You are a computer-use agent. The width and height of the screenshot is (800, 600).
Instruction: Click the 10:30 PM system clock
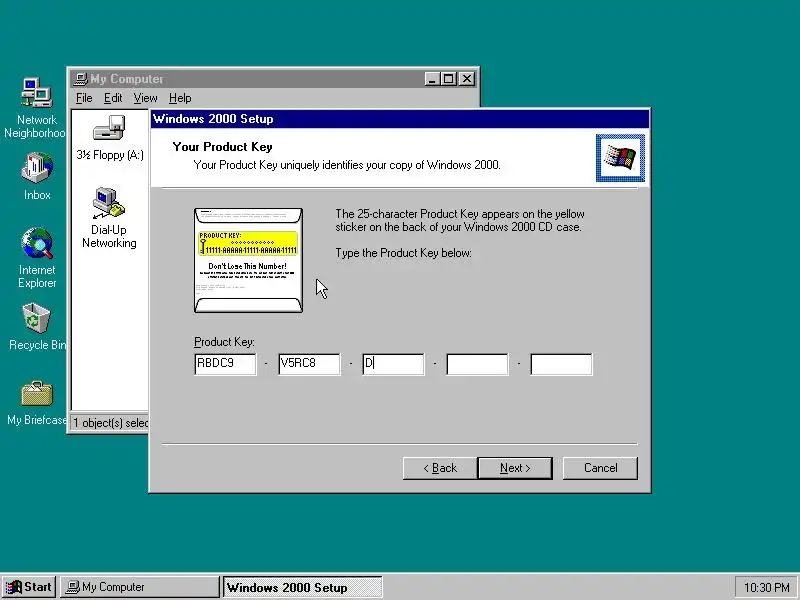pos(766,587)
